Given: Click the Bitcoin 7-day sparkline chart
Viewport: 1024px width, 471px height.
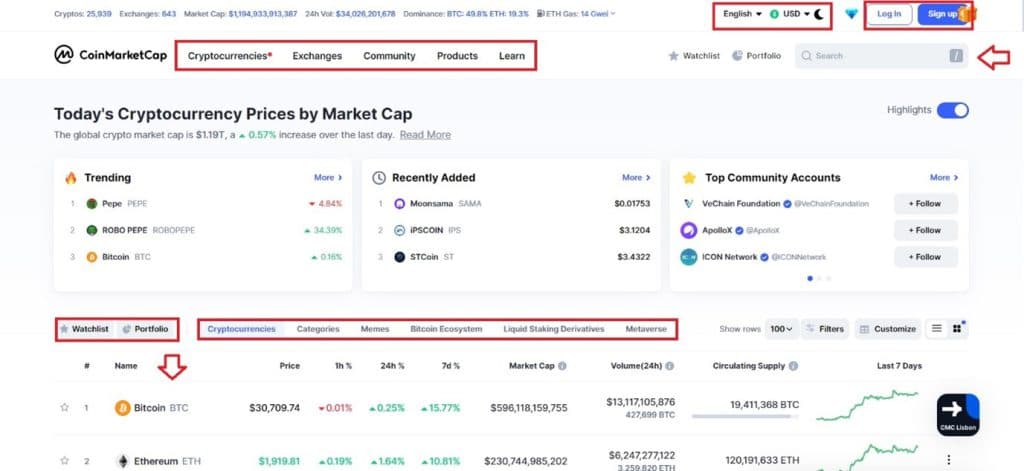Looking at the screenshot, I should click(867, 406).
